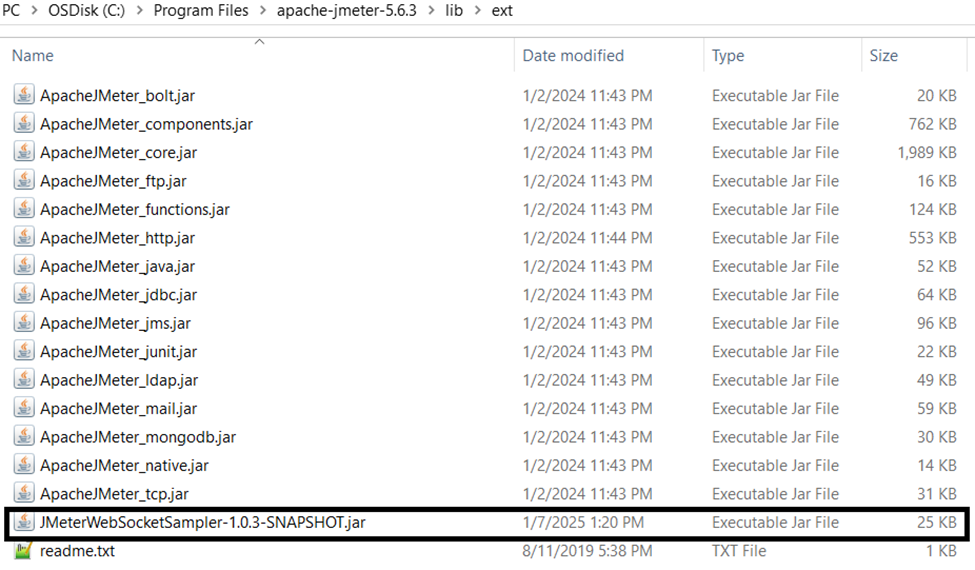The width and height of the screenshot is (975, 570).
Task: Go to OSDisk (C:) in the address bar
Action: pos(86,11)
